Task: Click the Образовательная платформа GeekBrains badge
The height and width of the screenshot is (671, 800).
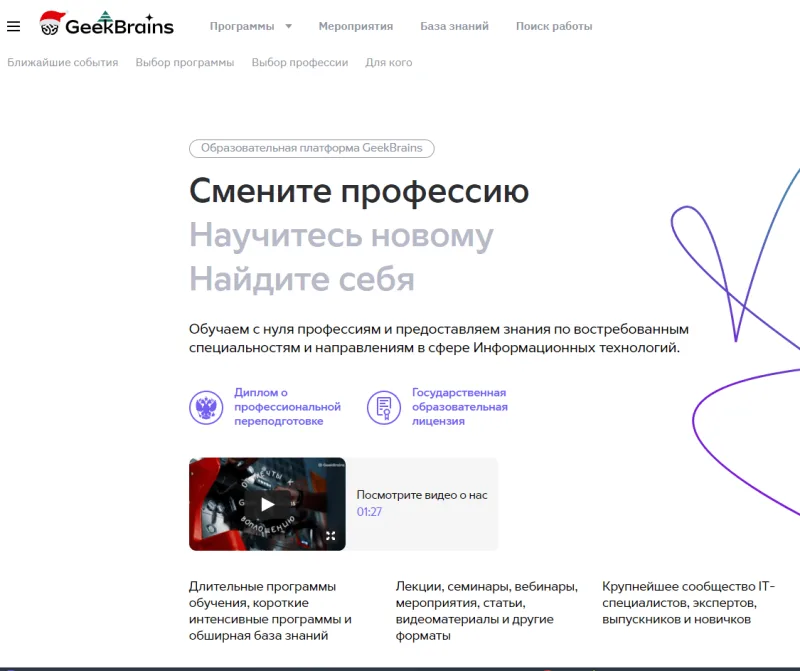Action: [312, 148]
